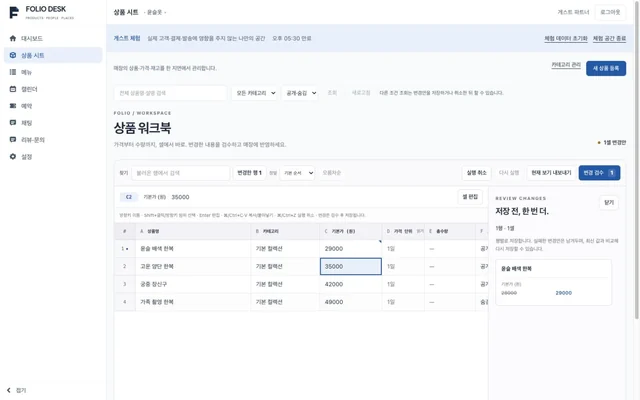The image size is (640, 400).
Task: Click the Folio Desk logo icon
Action: point(14,13)
